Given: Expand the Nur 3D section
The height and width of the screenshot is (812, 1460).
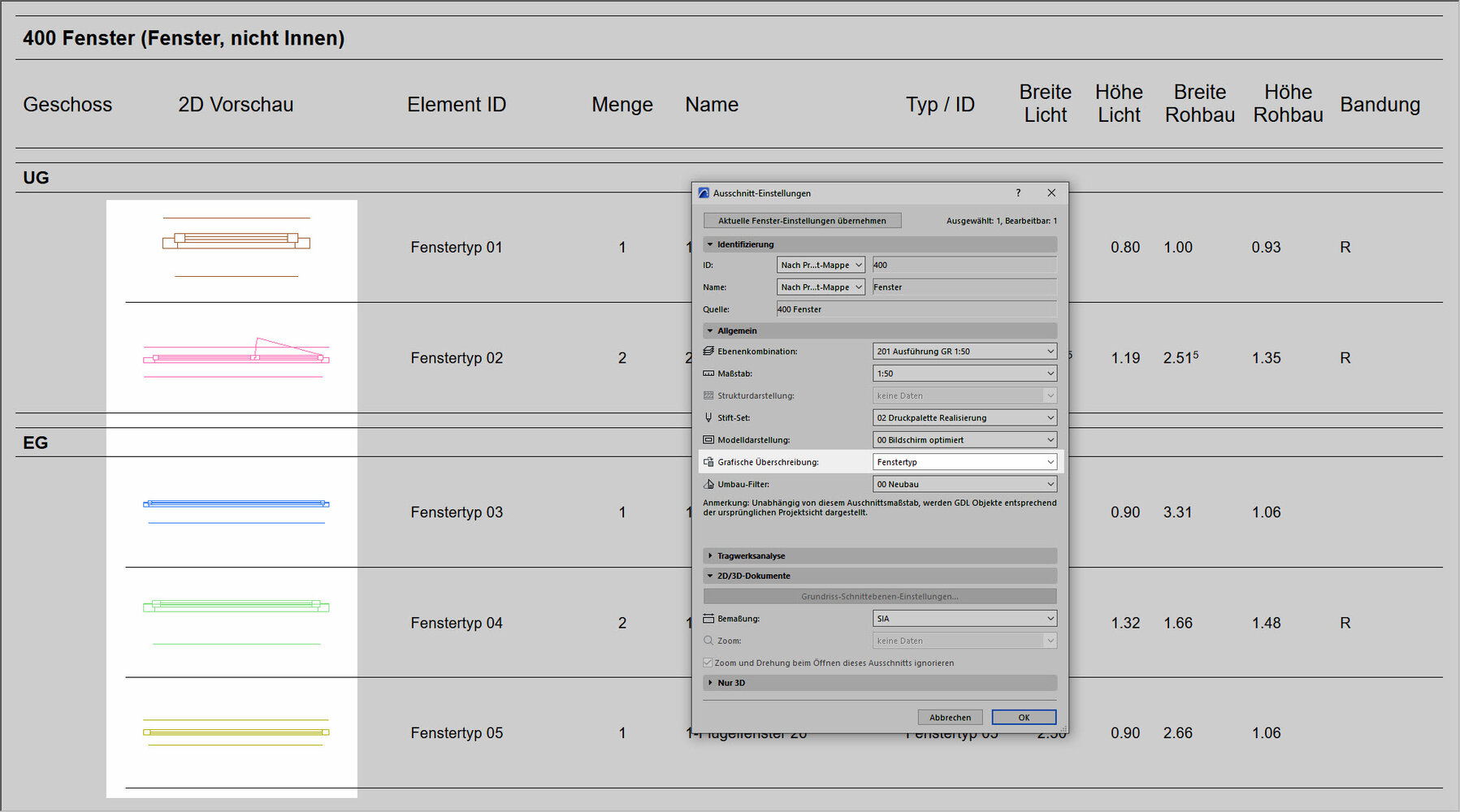Looking at the screenshot, I should point(880,683).
